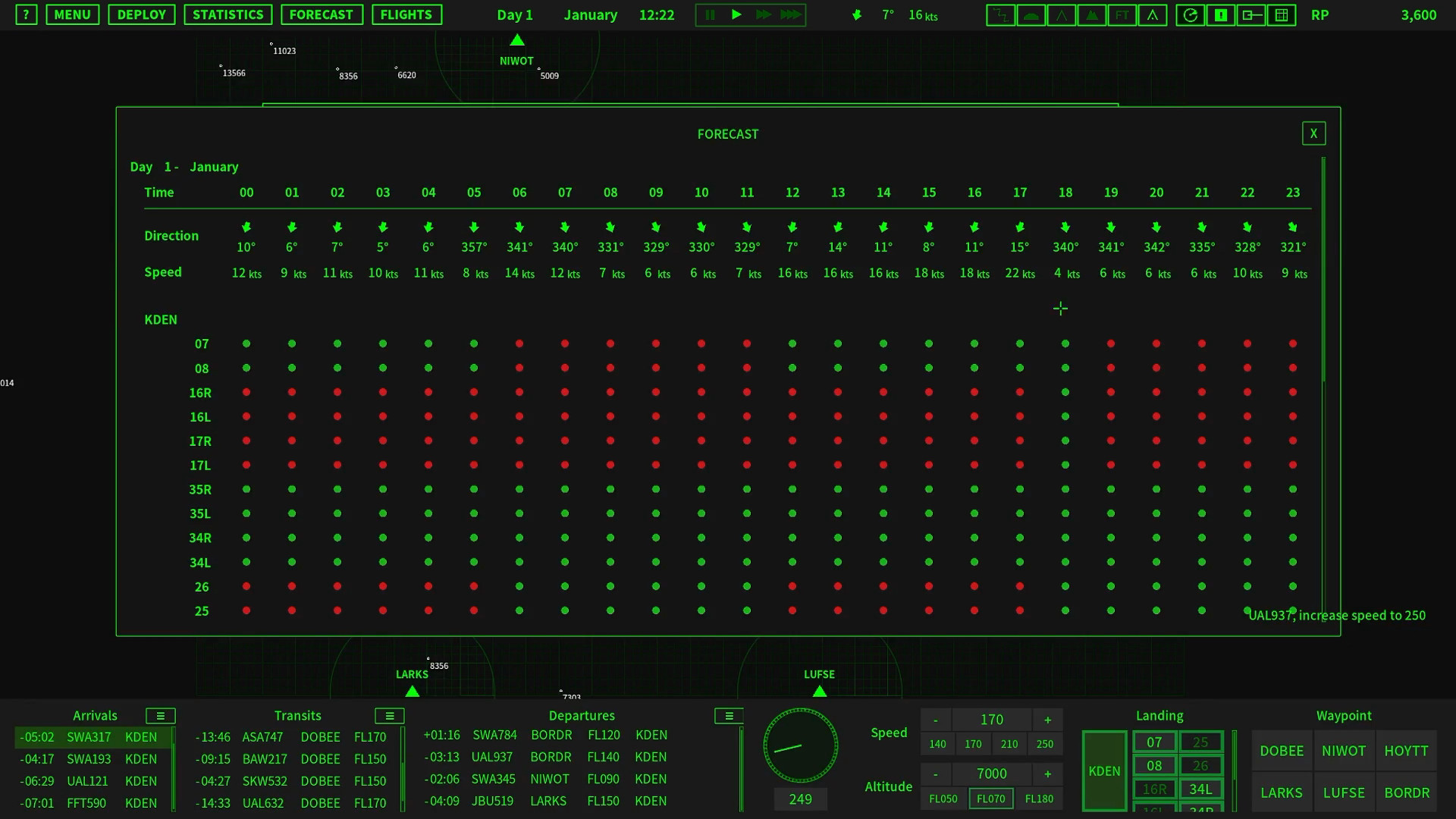Screen dimensions: 1456x819
Task: Click the FORECAST tab button
Action: [x=321, y=14]
